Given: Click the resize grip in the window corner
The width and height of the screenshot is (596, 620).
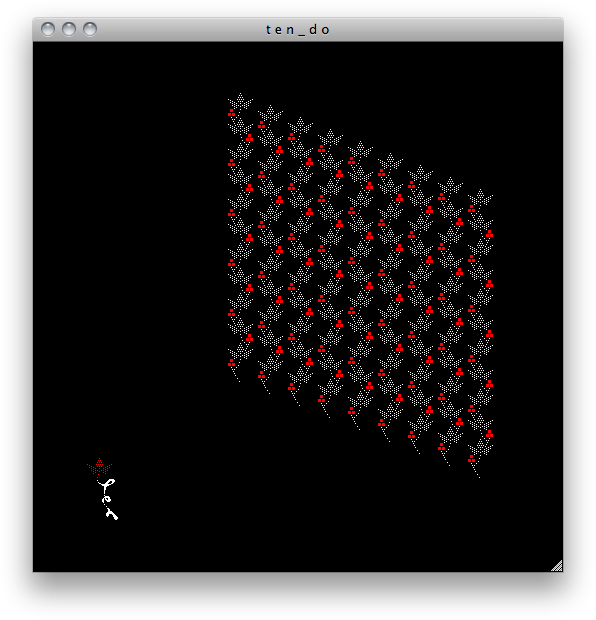Looking at the screenshot, I should pos(557,566).
